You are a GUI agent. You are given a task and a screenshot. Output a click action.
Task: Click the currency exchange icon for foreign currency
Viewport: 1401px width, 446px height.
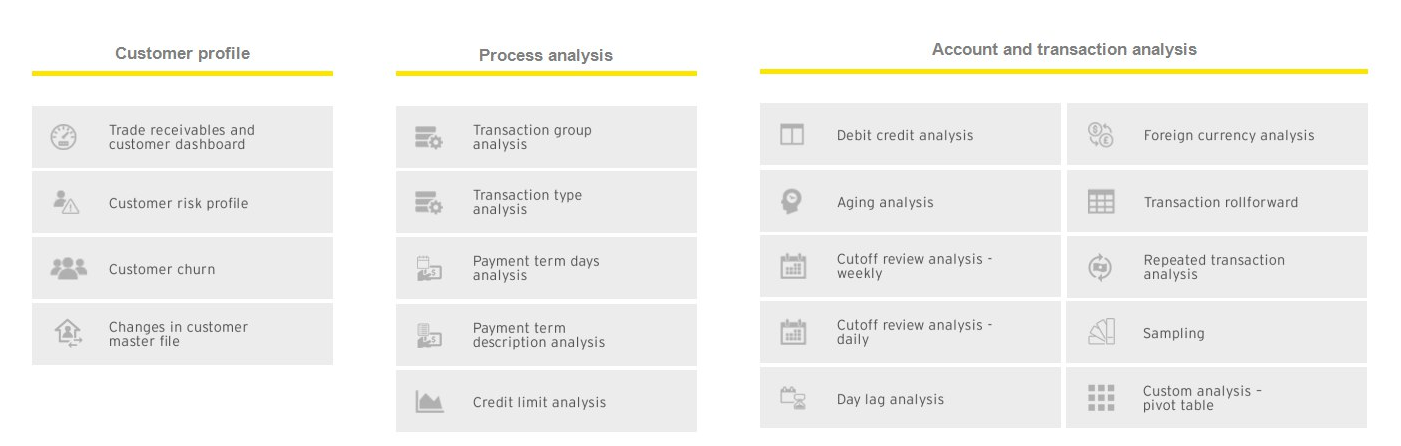1100,135
